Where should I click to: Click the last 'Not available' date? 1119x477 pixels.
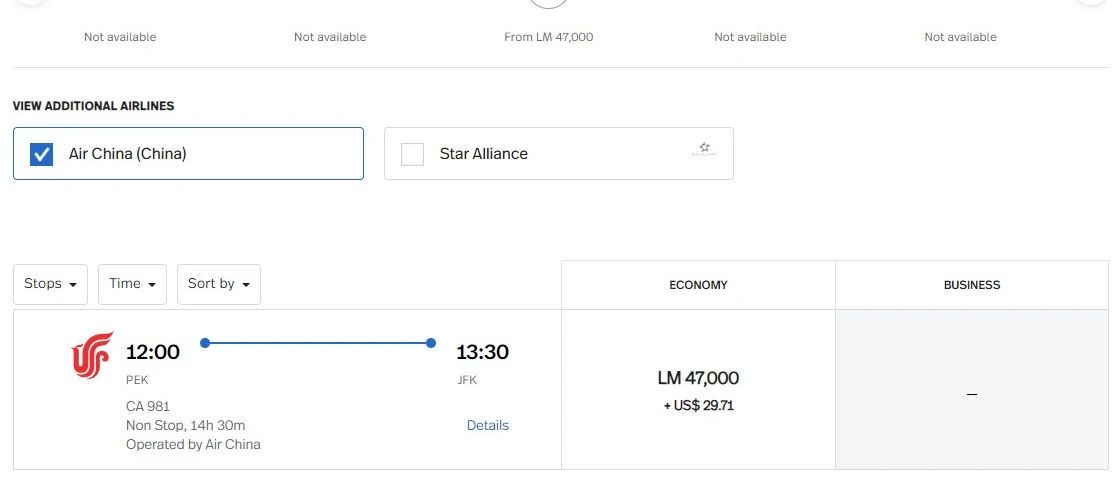960,37
